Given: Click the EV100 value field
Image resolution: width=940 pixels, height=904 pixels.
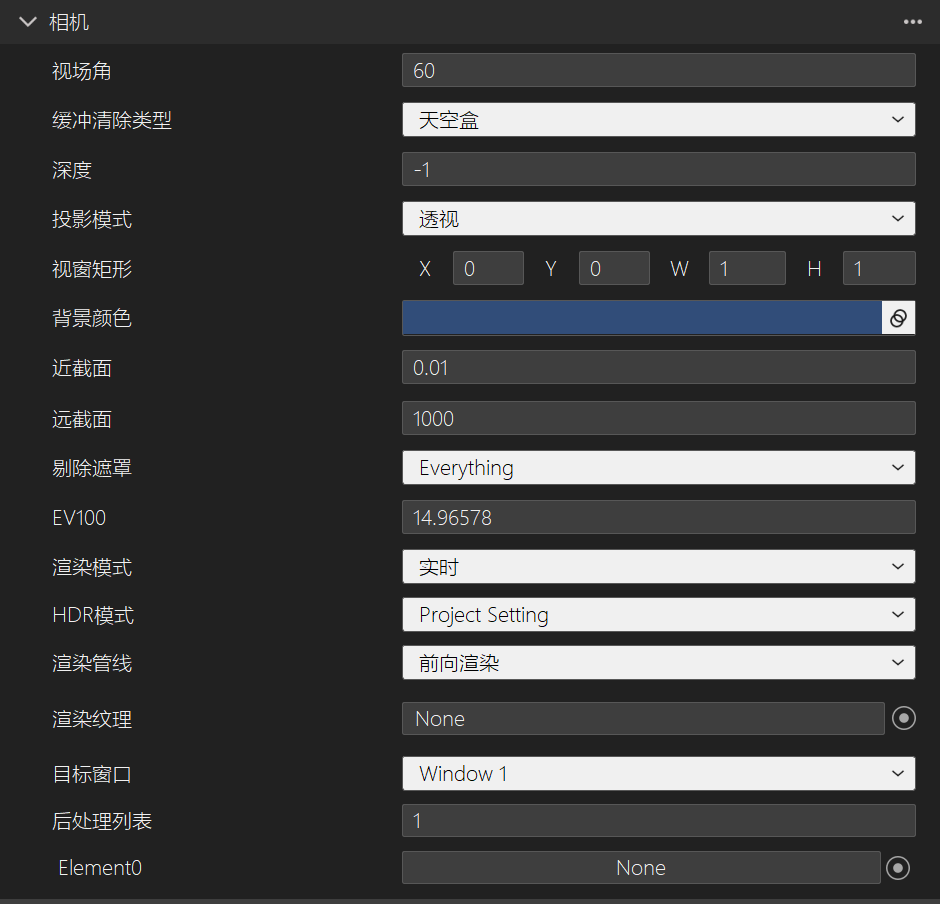Looking at the screenshot, I should [x=658, y=517].
